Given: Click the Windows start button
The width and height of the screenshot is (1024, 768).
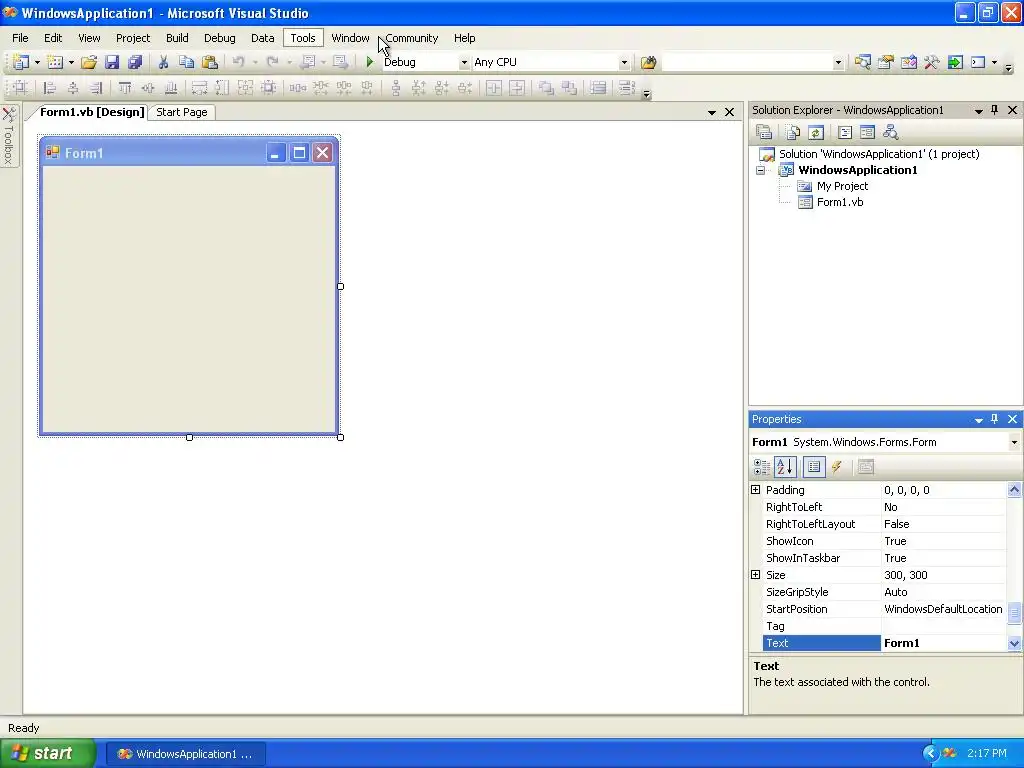Looking at the screenshot, I should click(x=47, y=753).
